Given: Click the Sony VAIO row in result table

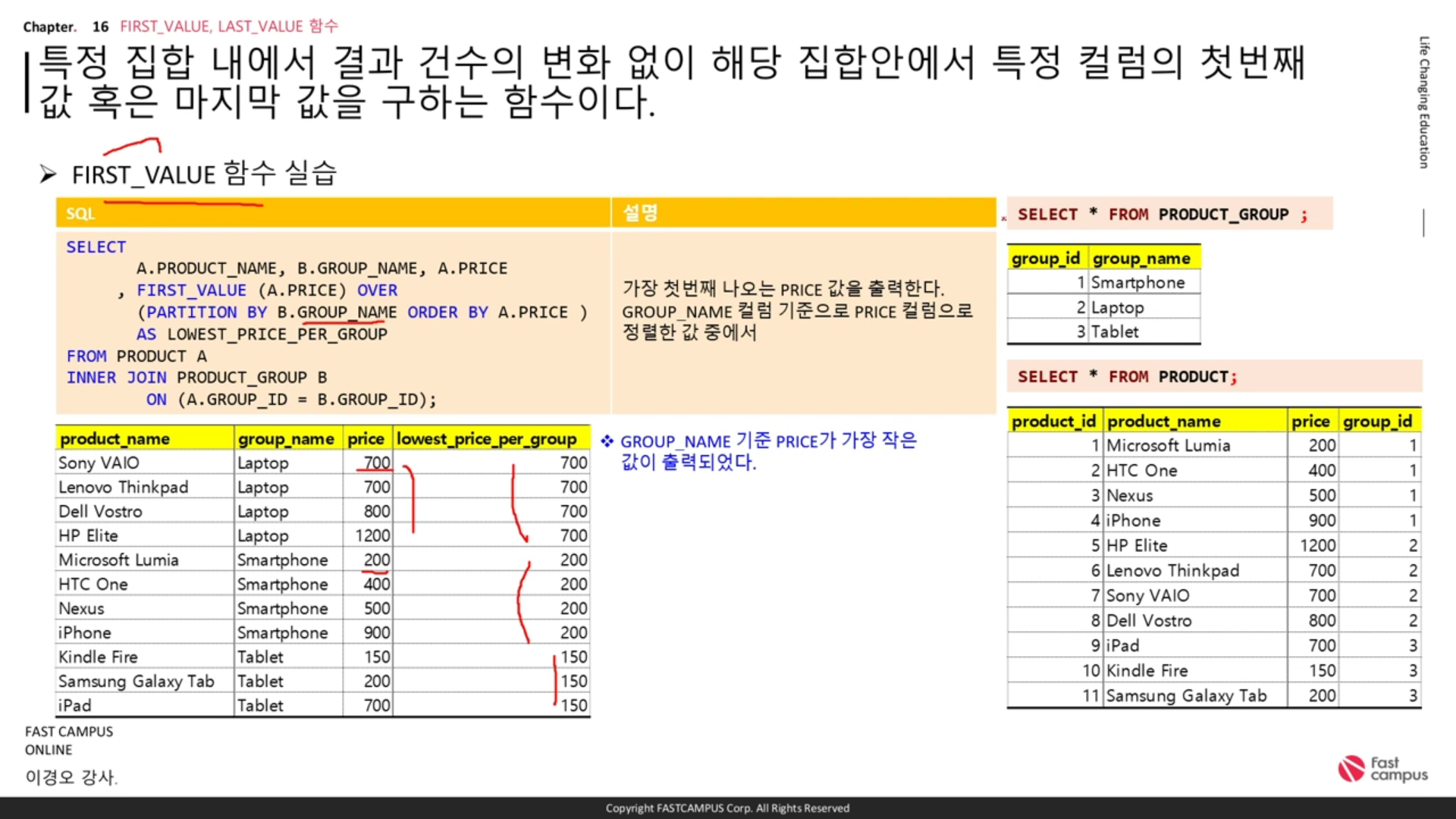Looking at the screenshot, I should (x=99, y=463).
